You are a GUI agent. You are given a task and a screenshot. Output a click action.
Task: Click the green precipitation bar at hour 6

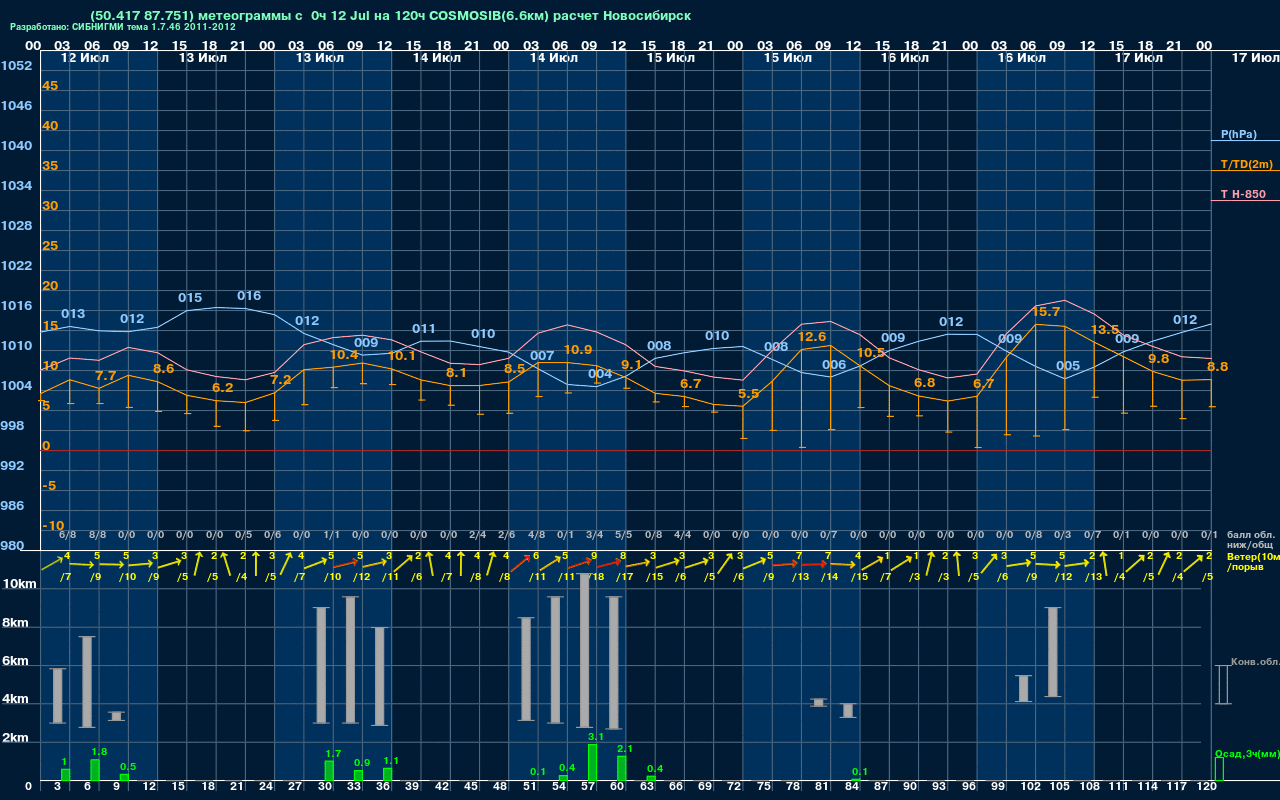[95, 771]
